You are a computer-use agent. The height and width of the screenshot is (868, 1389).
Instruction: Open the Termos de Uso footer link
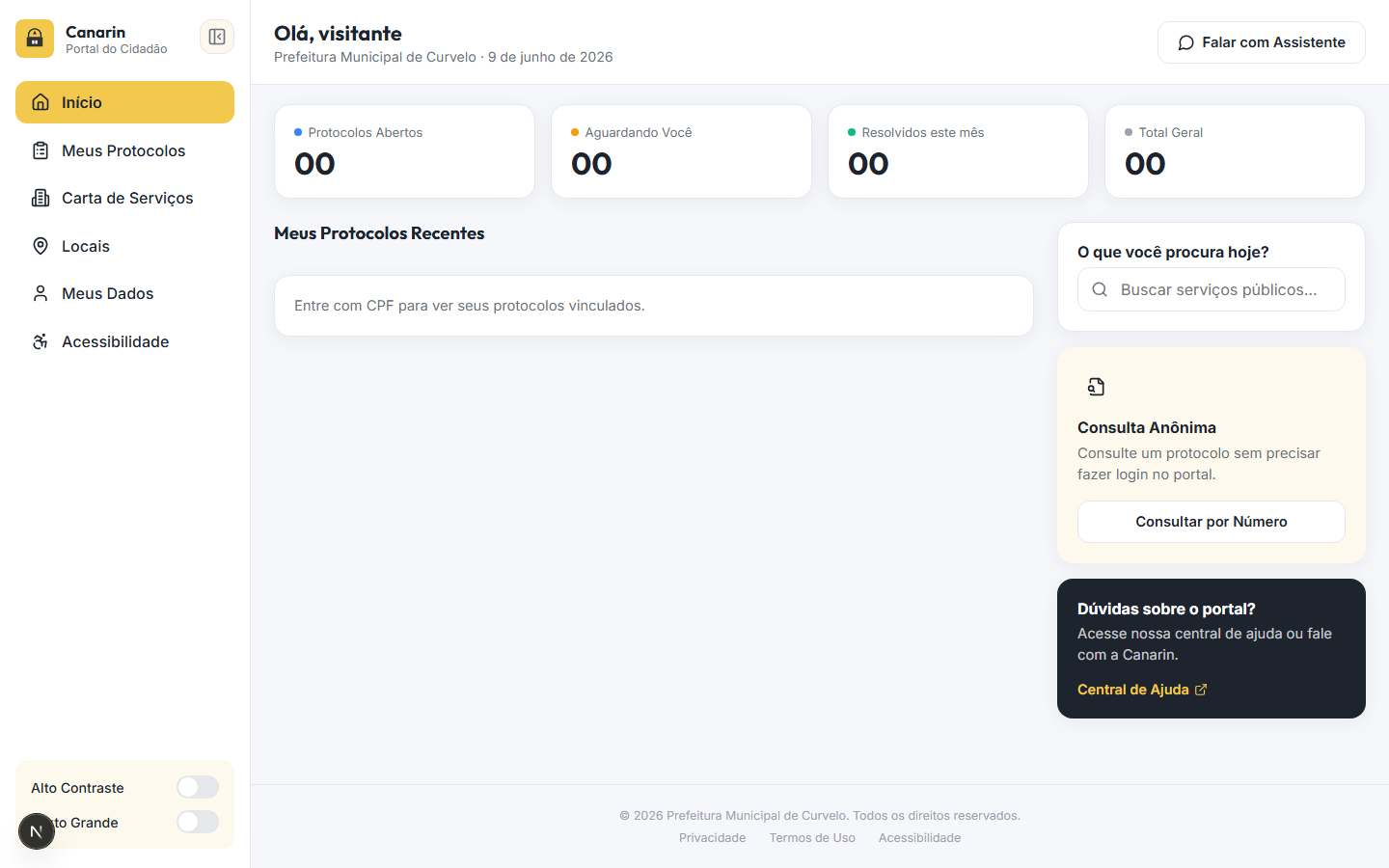click(812, 838)
